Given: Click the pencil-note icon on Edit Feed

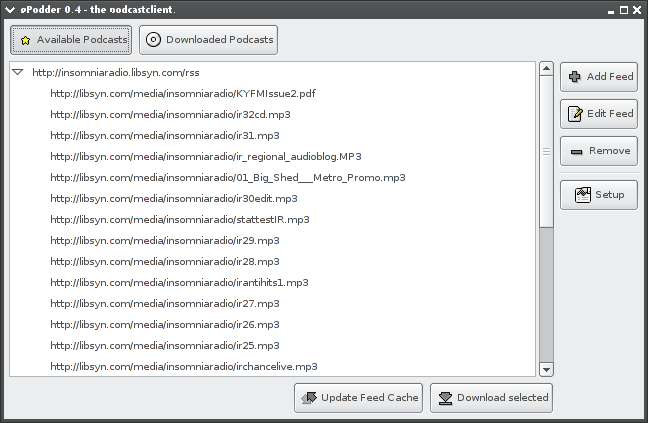Looking at the screenshot, I should coord(575,114).
